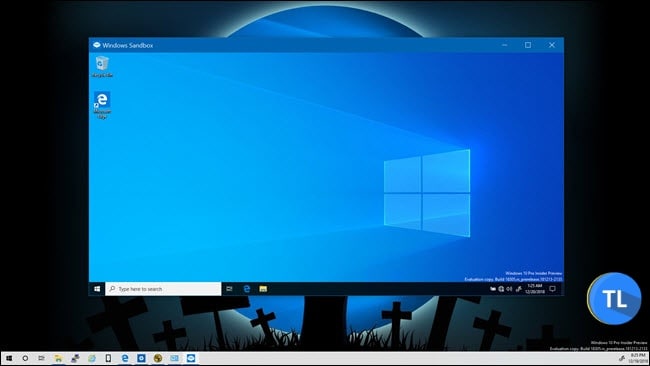Click the Sandbox tray globe network icon

click(x=501, y=289)
